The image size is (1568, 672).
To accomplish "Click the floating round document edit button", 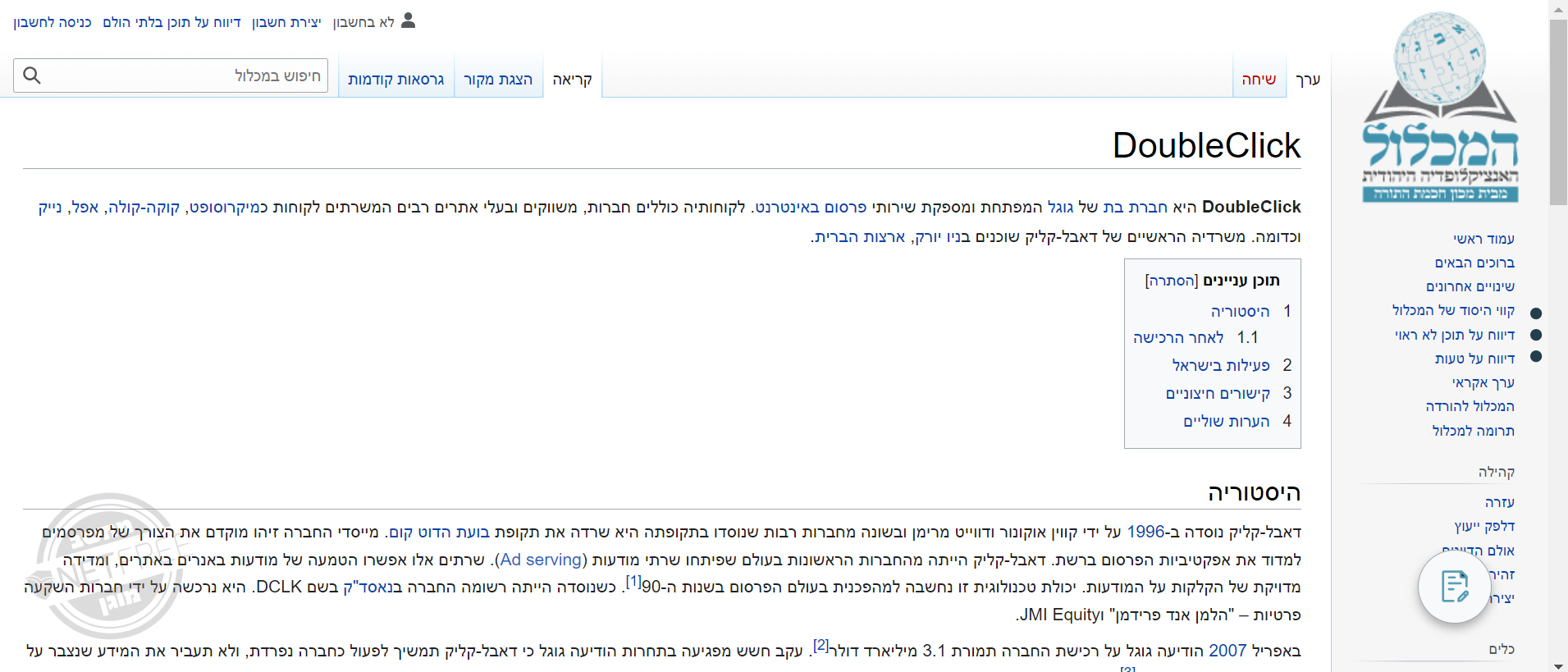I will tap(1455, 587).
